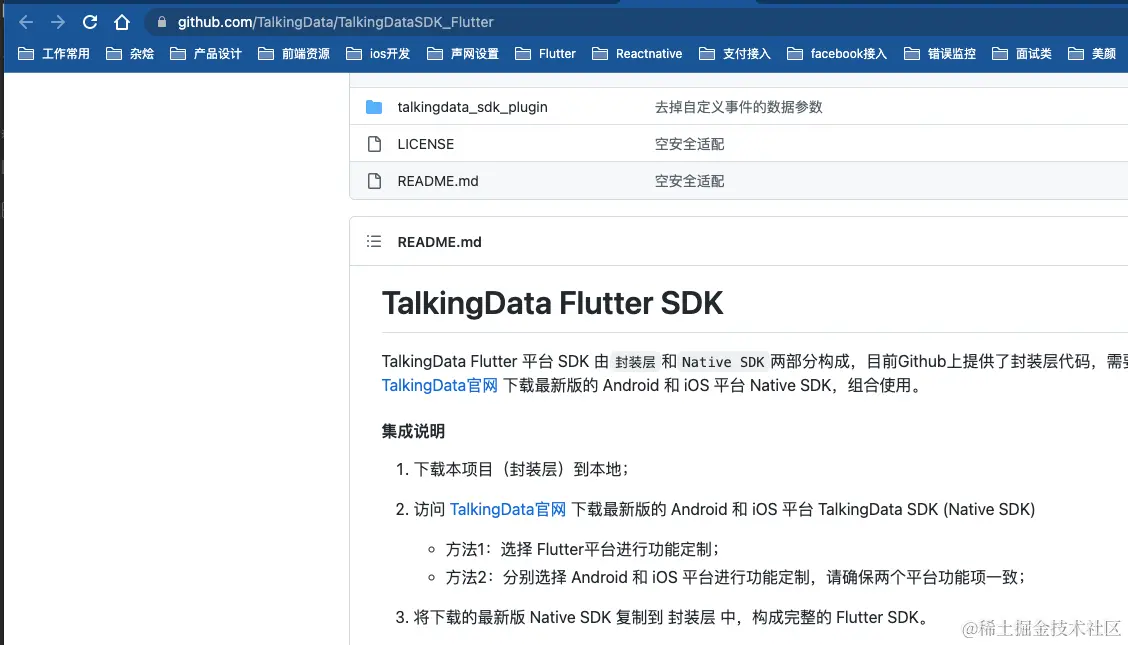
Task: Open the 美颜 bookmark folder
Action: (1092, 54)
